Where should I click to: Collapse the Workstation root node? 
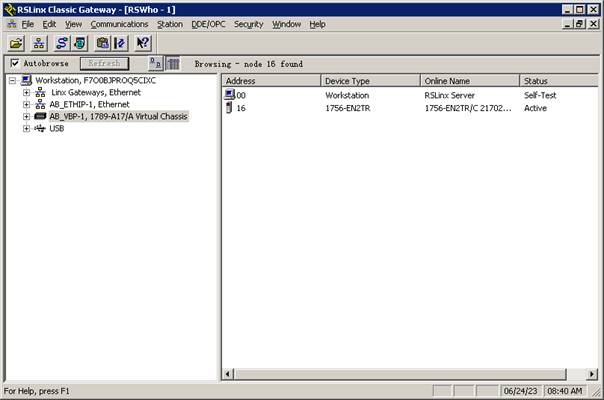(x=12, y=81)
